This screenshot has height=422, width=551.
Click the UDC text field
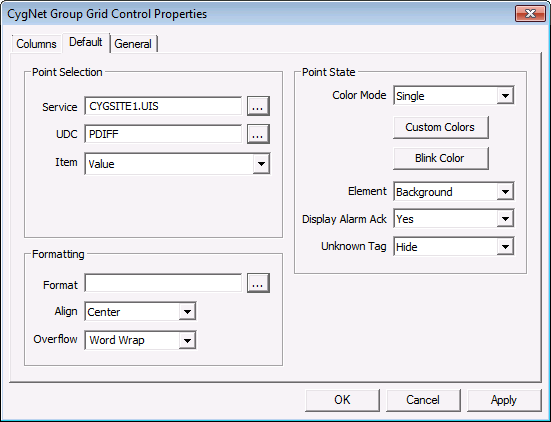tap(163, 134)
